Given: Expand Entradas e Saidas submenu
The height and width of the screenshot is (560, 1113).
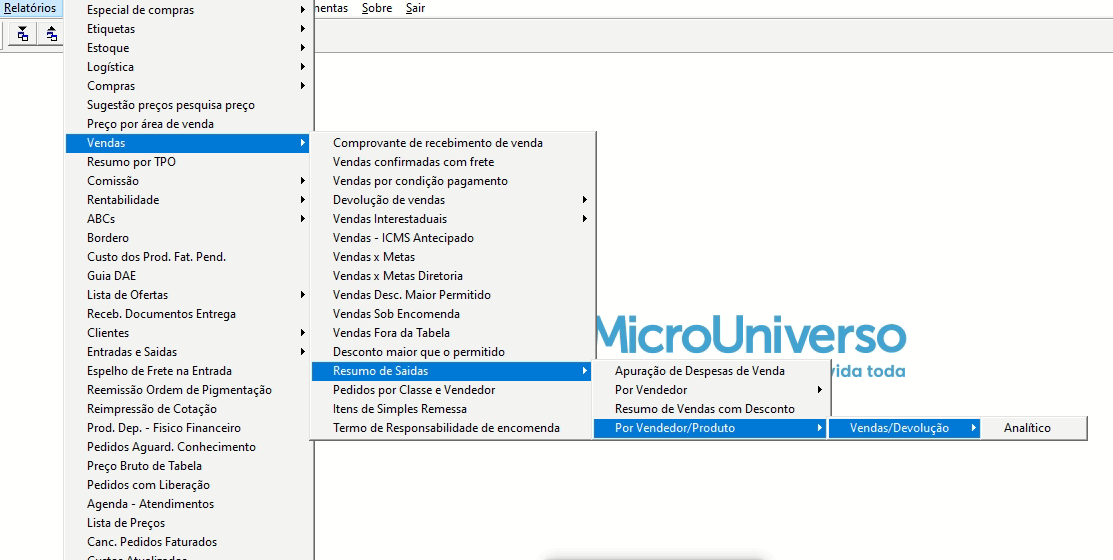Looking at the screenshot, I should [x=188, y=352].
